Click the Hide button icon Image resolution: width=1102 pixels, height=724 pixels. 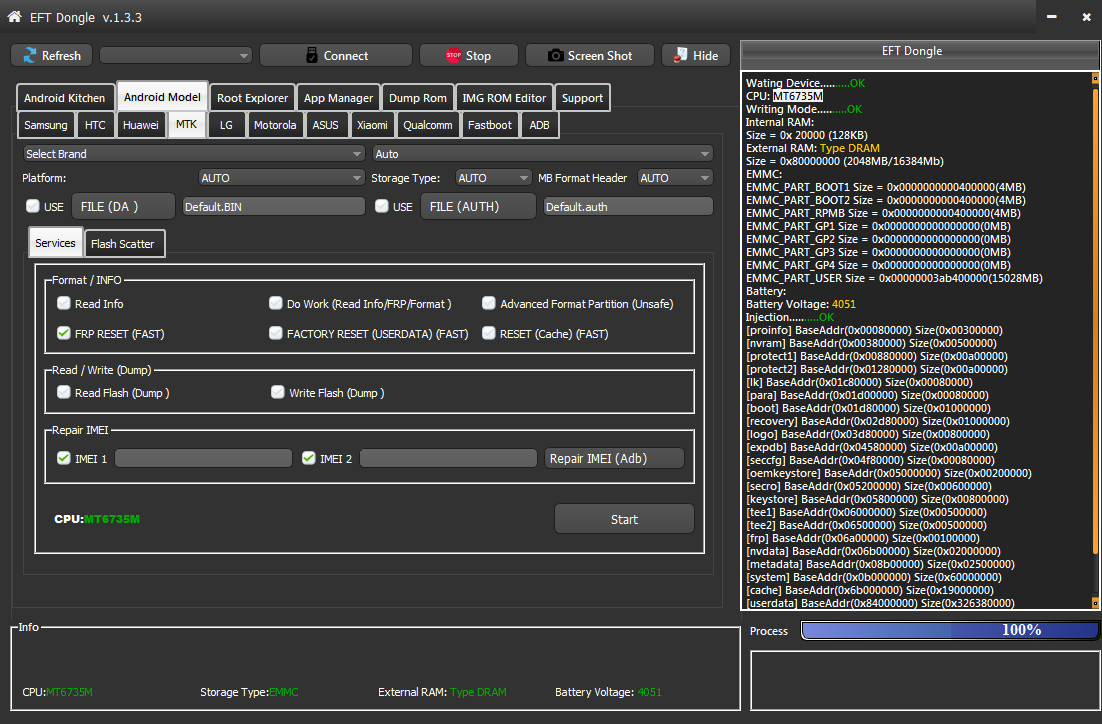680,56
